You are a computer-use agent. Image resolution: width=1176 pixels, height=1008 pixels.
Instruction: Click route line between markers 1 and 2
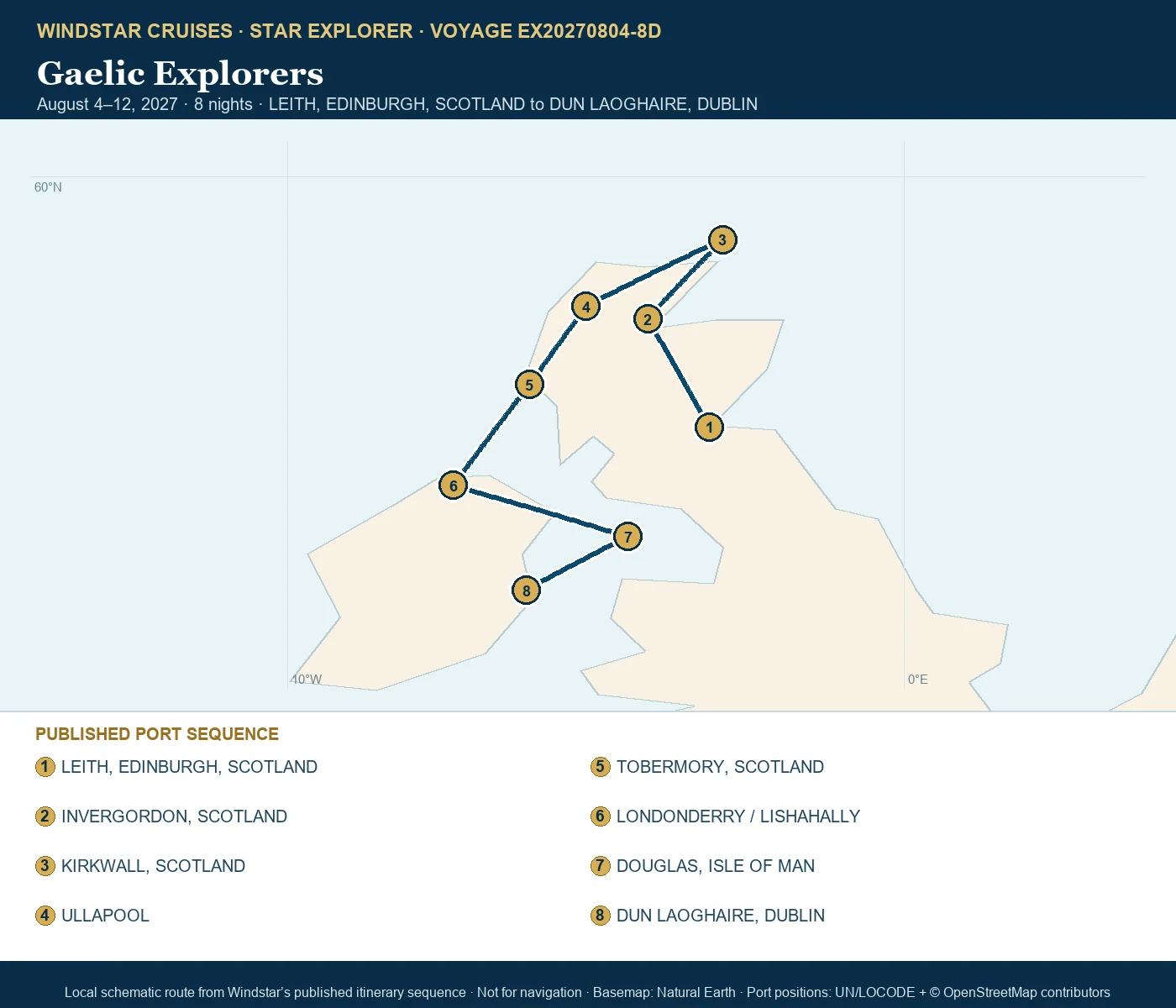pyautogui.click(x=678, y=373)
